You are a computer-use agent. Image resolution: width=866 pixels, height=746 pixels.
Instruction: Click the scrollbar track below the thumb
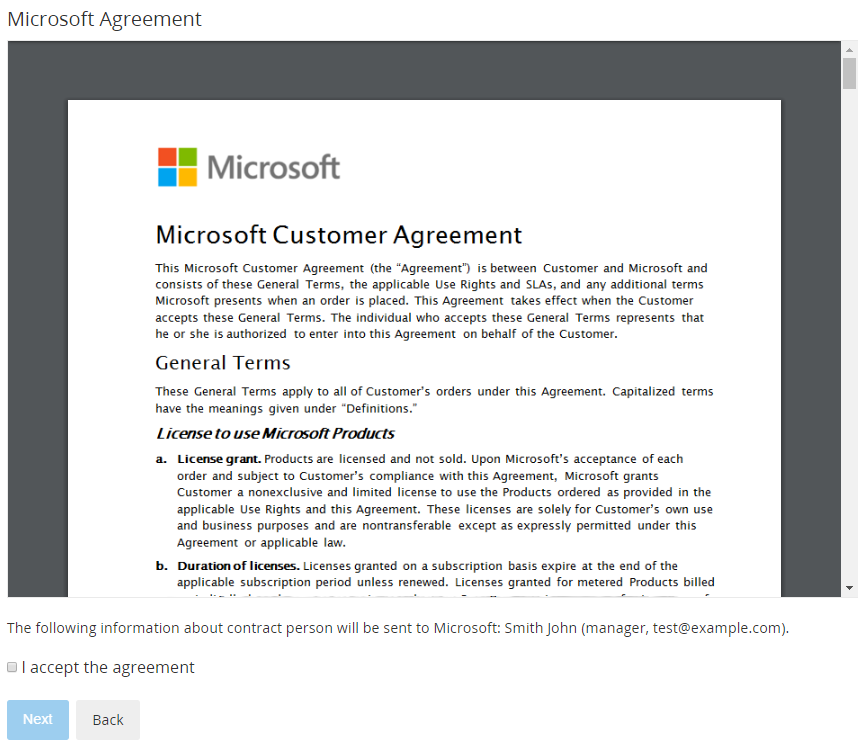point(849,350)
